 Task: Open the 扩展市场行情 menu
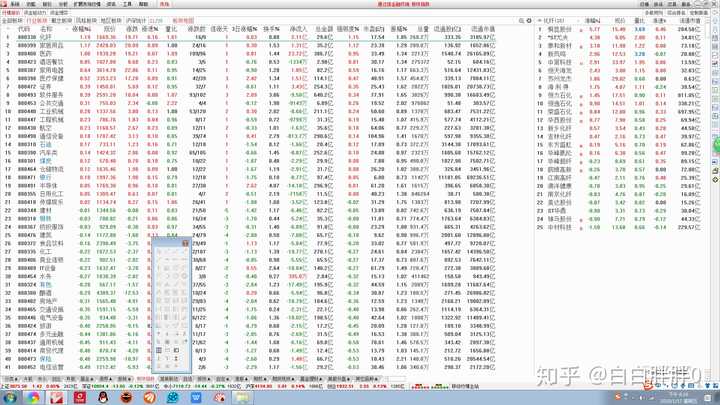tap(87, 4)
